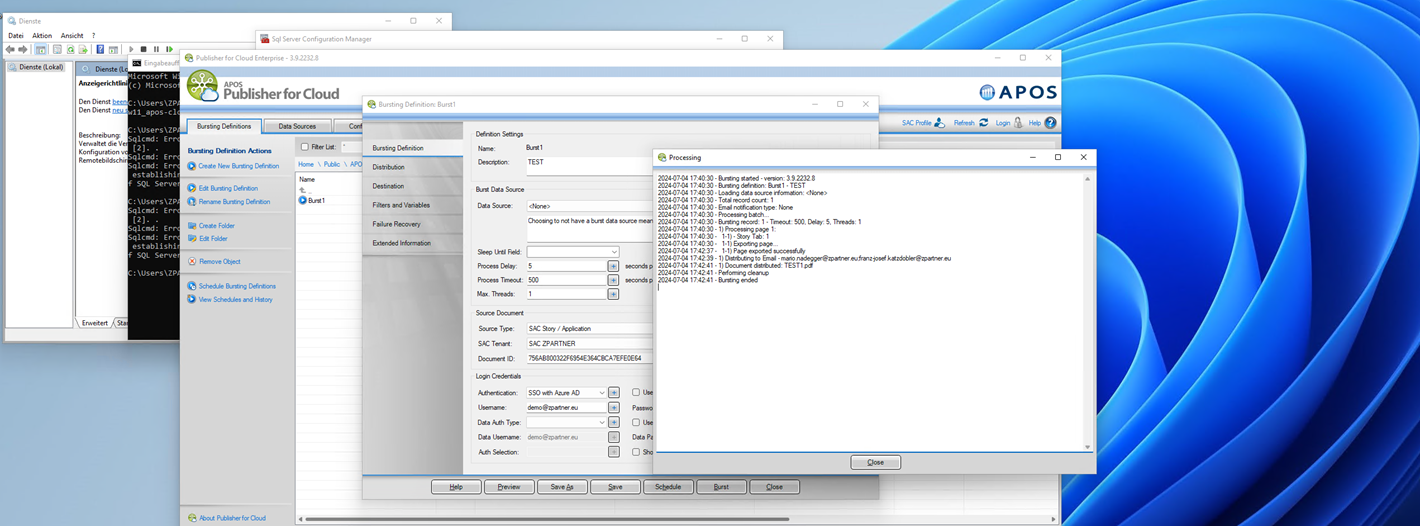The height and width of the screenshot is (526, 1420).
Task: Click the Create Folder icon
Action: (191, 226)
